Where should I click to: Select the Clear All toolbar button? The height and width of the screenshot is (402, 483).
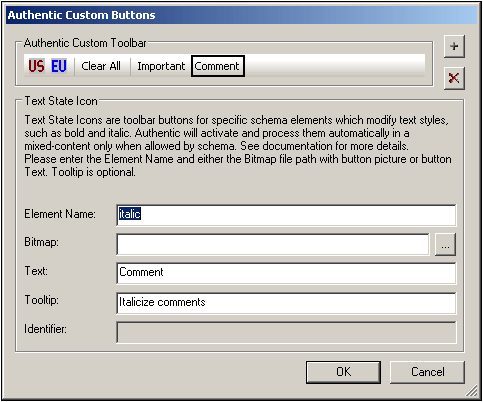click(x=101, y=66)
